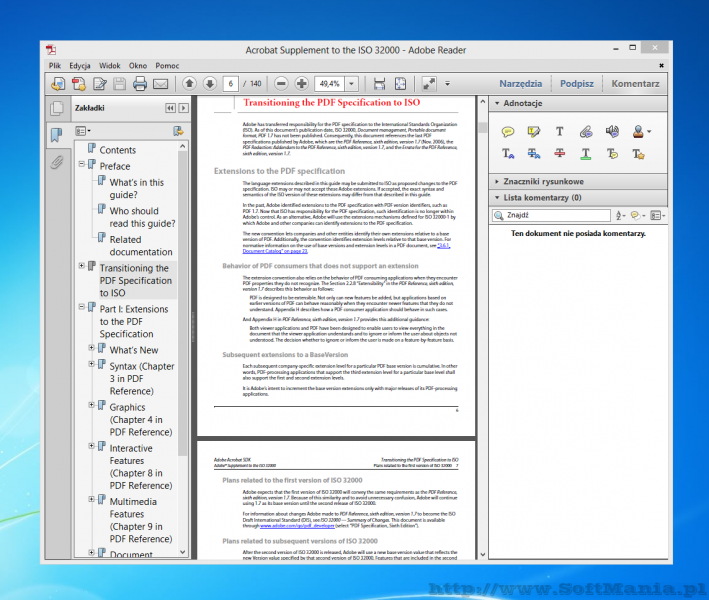This screenshot has width=709, height=600.
Task: Open bookmarks panel icon in sidebar
Action: click(x=57, y=135)
